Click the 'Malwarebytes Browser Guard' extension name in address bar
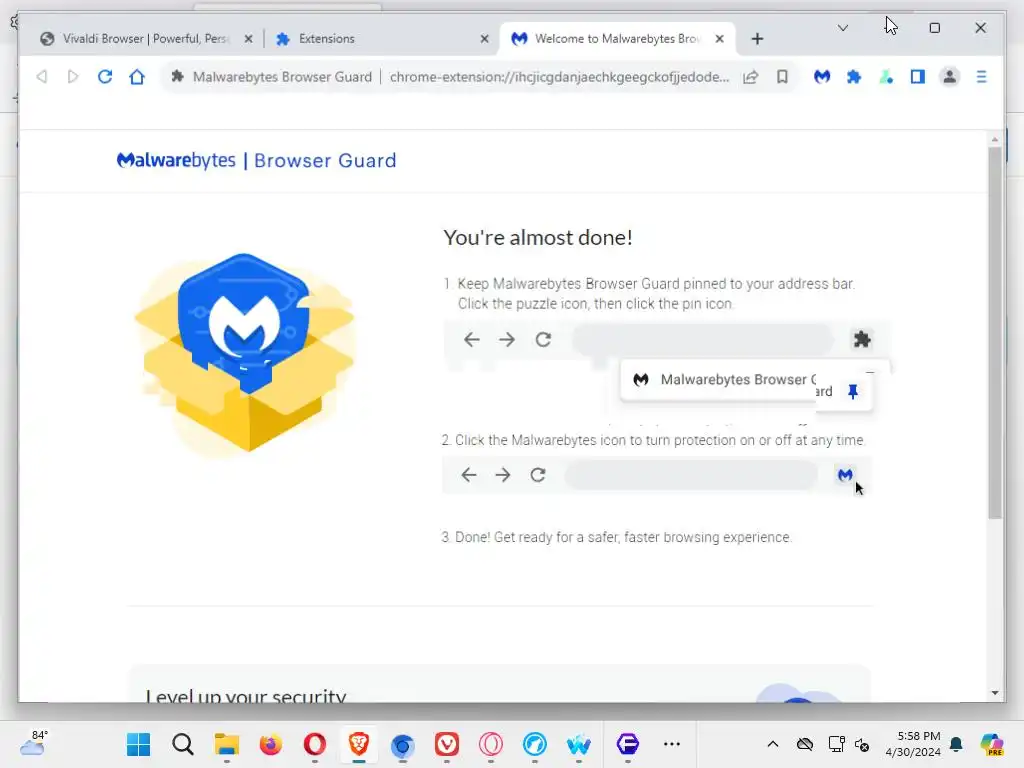Image resolution: width=1024 pixels, height=768 pixels. click(x=282, y=77)
